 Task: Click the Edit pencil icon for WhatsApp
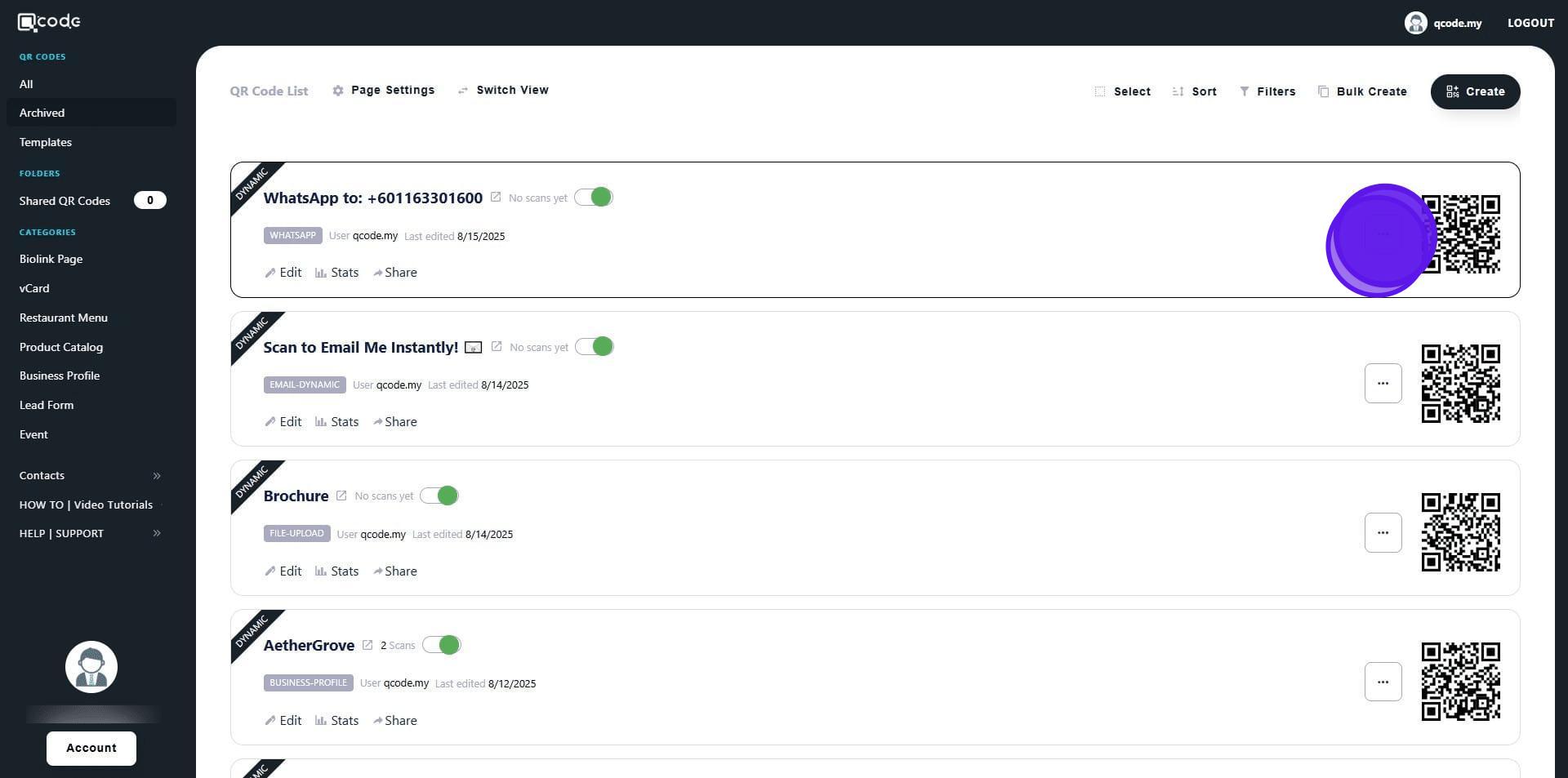[x=270, y=273]
